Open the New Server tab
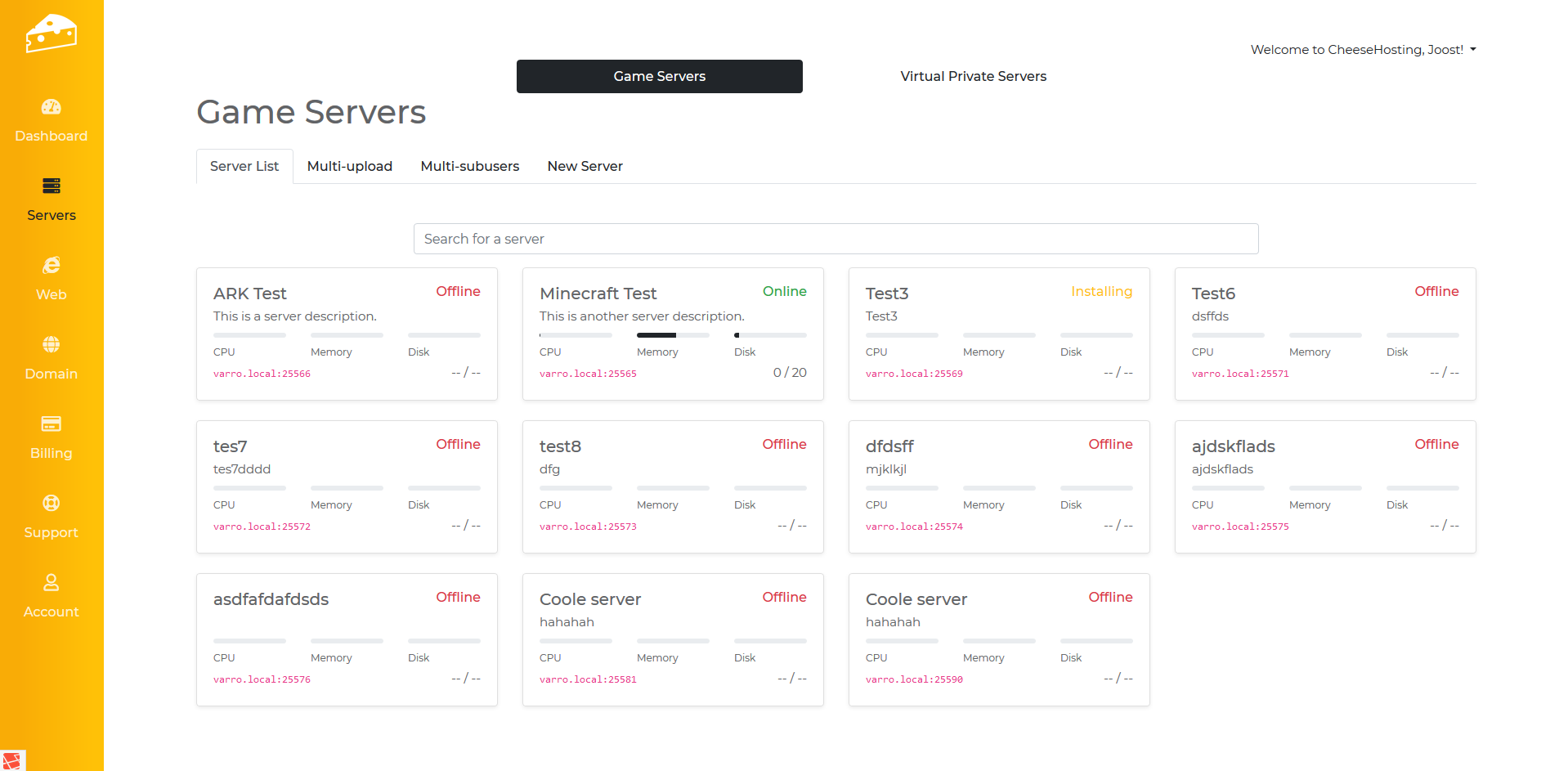Viewport: 1568px width, 771px height. click(585, 166)
